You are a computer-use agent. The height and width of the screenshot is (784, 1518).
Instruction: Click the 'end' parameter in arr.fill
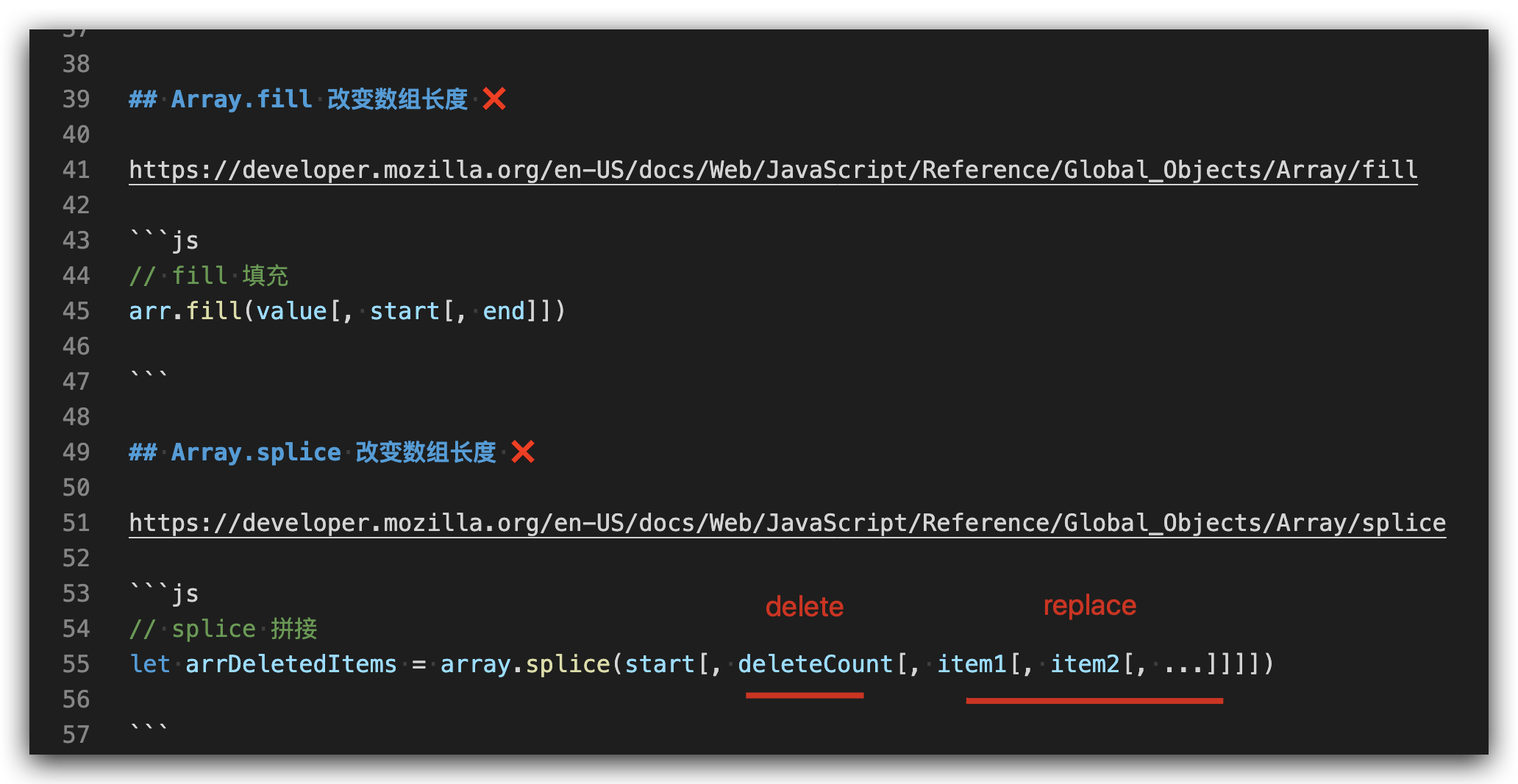coord(504,311)
